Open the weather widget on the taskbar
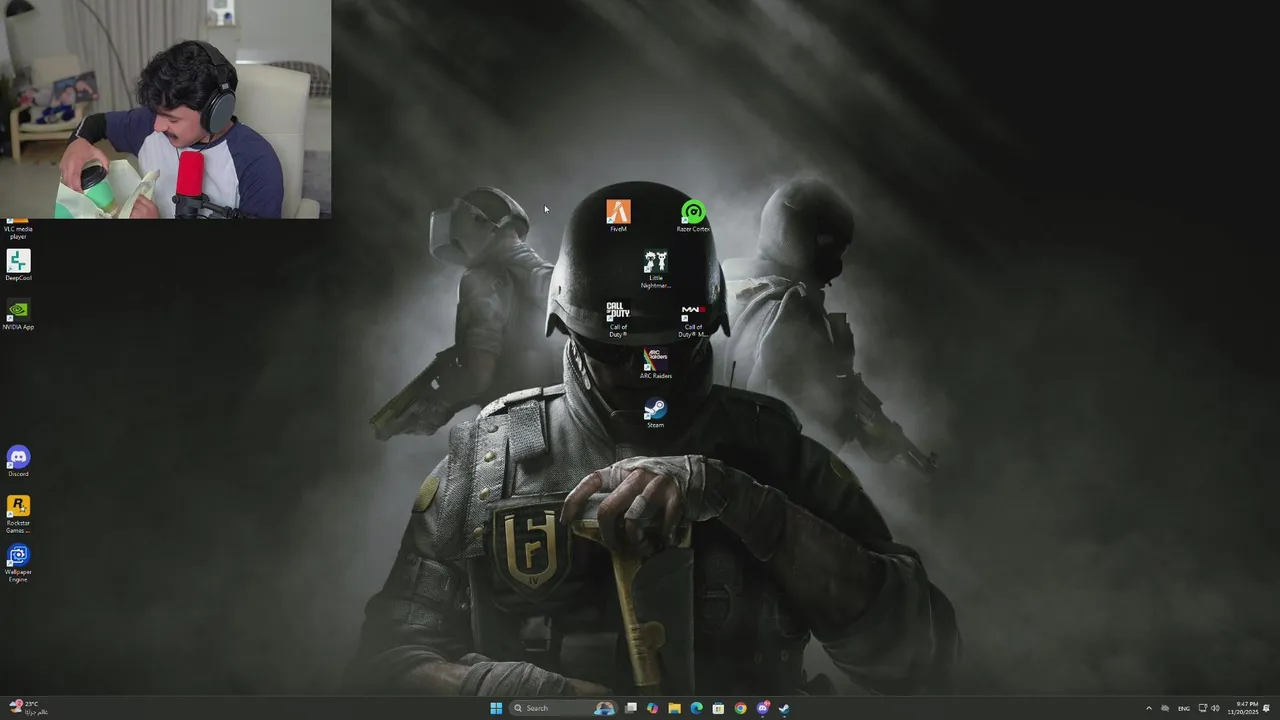This screenshot has width=1280, height=720. [28, 708]
